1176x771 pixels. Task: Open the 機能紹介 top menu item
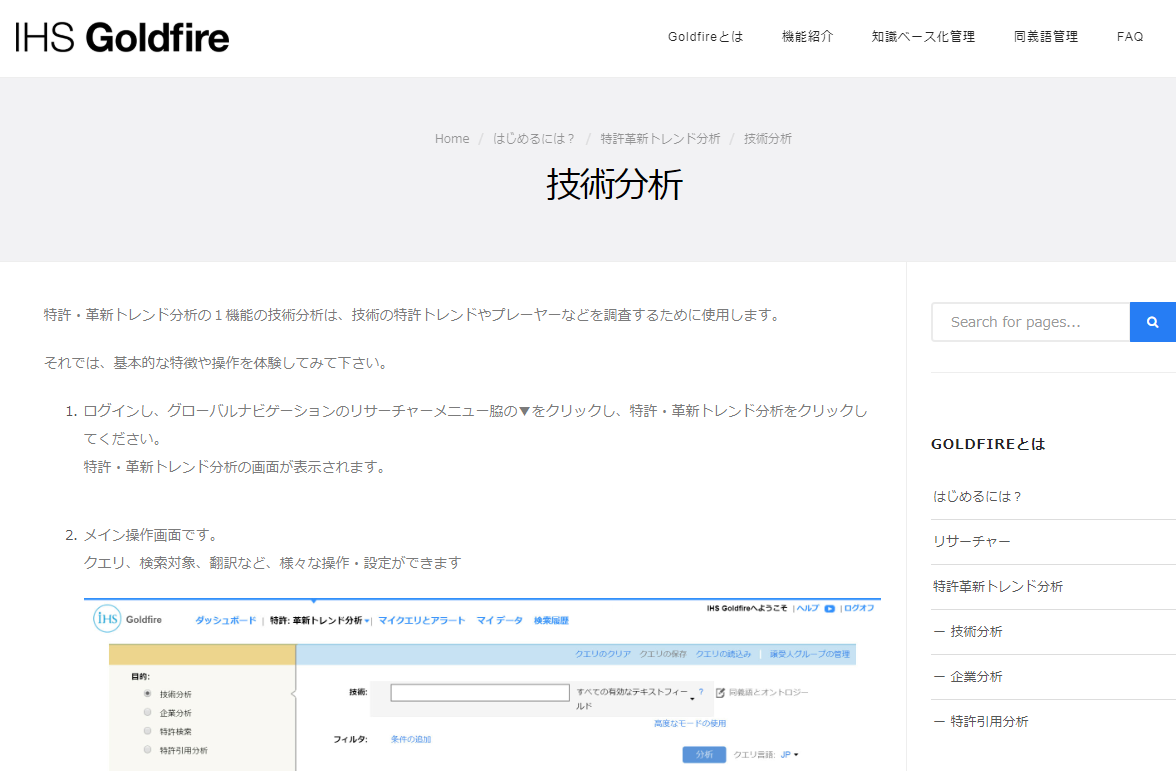coord(808,37)
